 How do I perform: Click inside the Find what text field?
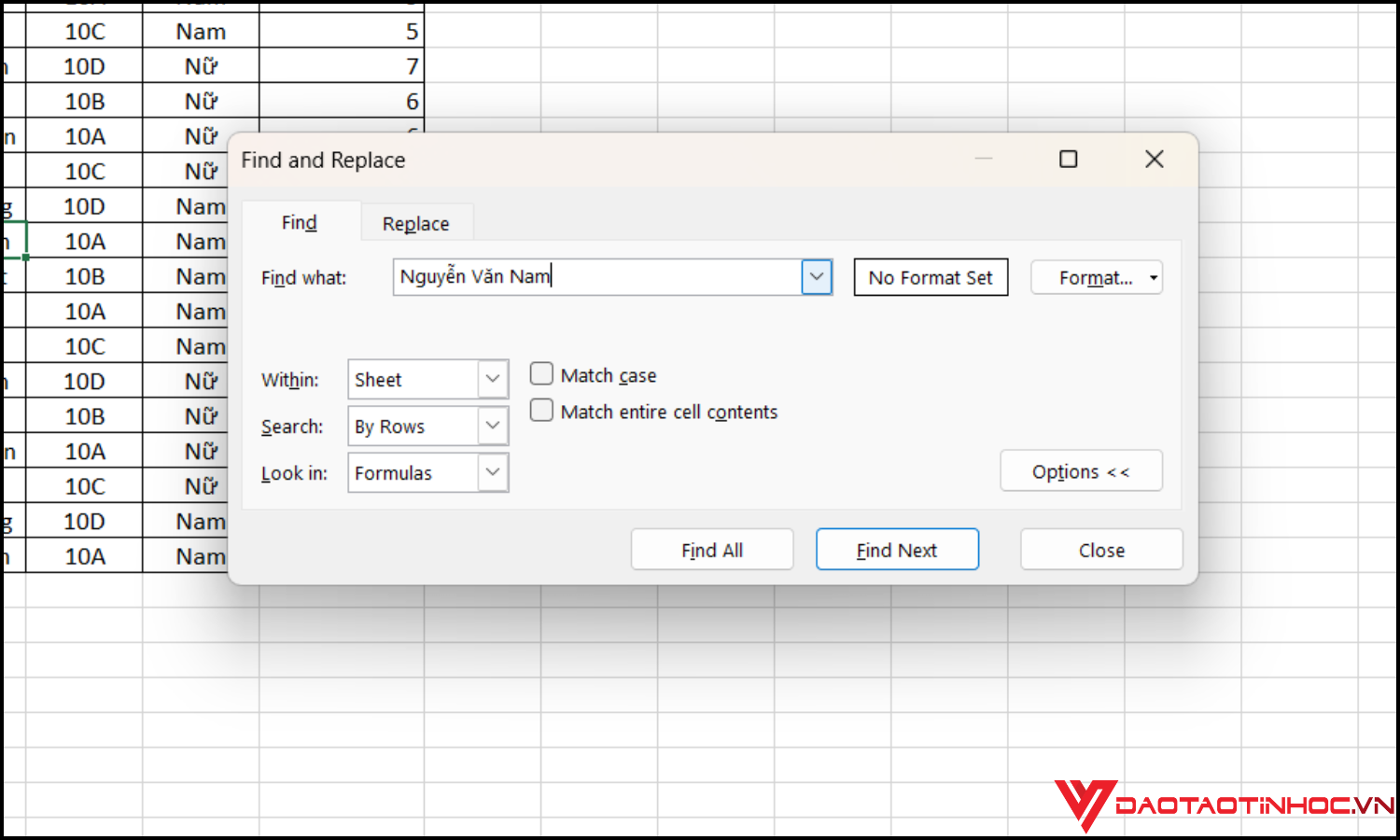tap(597, 277)
